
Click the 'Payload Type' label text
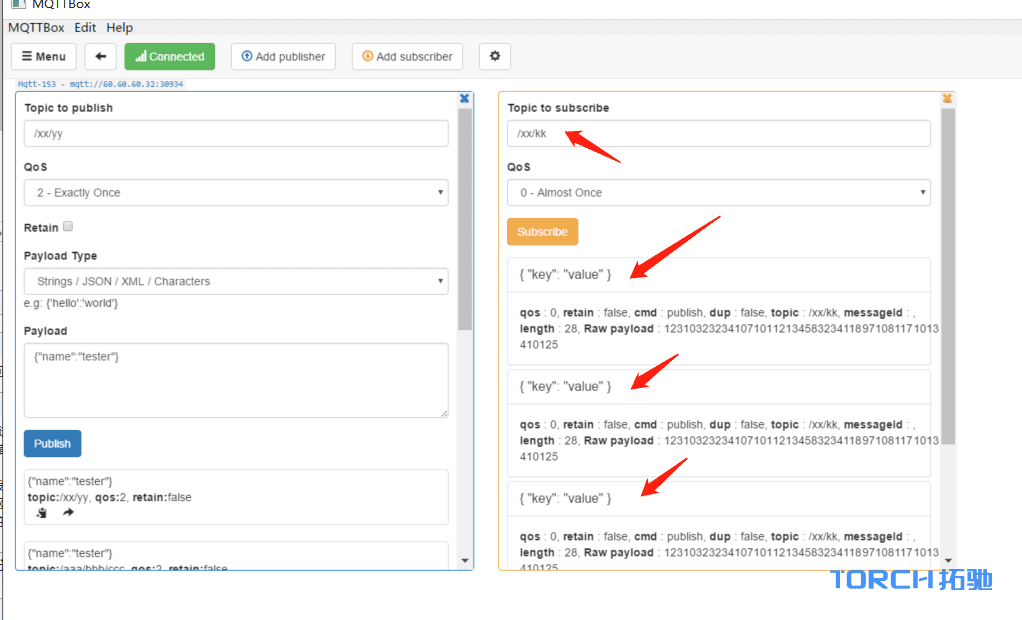(x=61, y=256)
